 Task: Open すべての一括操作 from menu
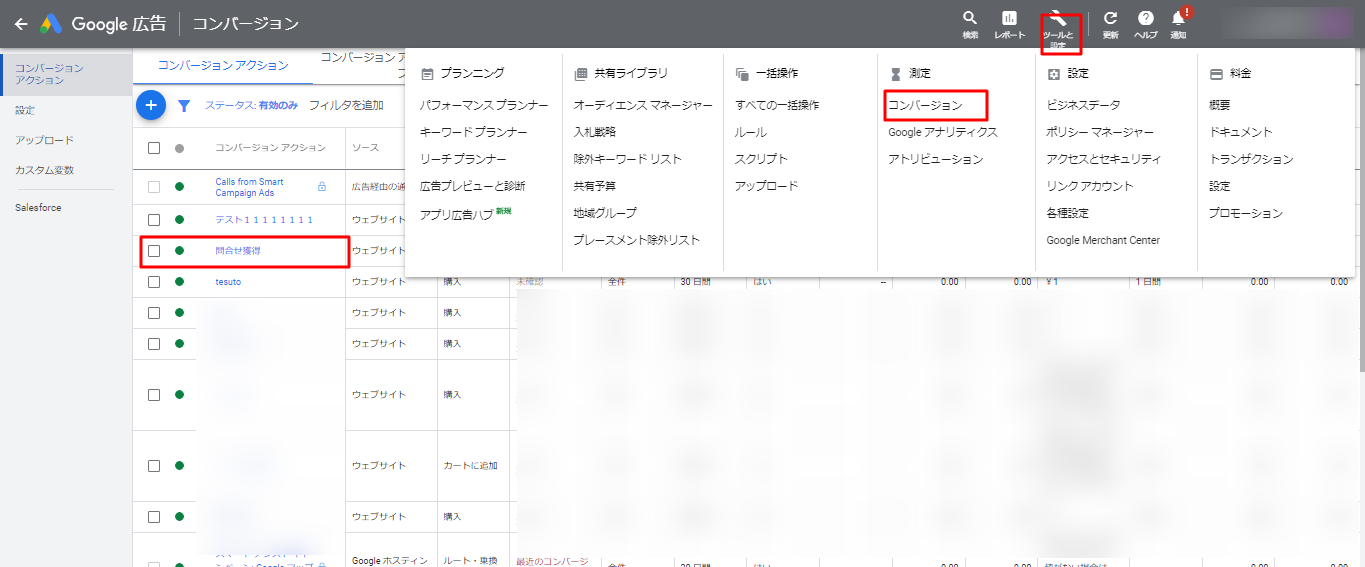point(777,105)
